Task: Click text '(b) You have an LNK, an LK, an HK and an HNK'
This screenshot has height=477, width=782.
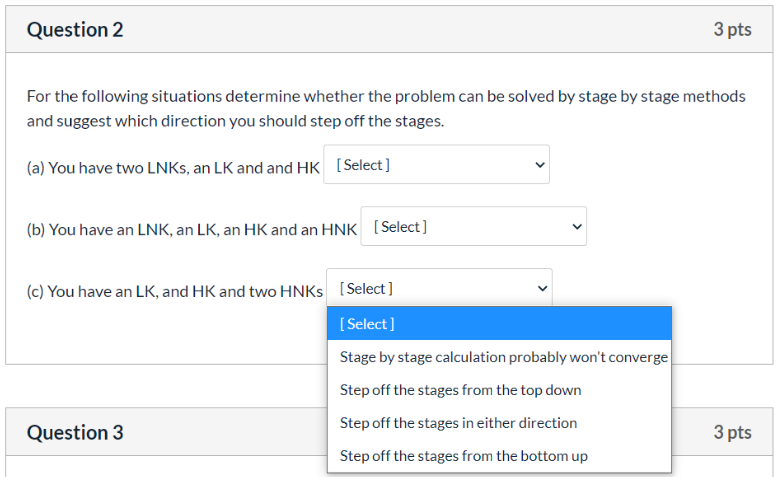Action: tap(192, 230)
